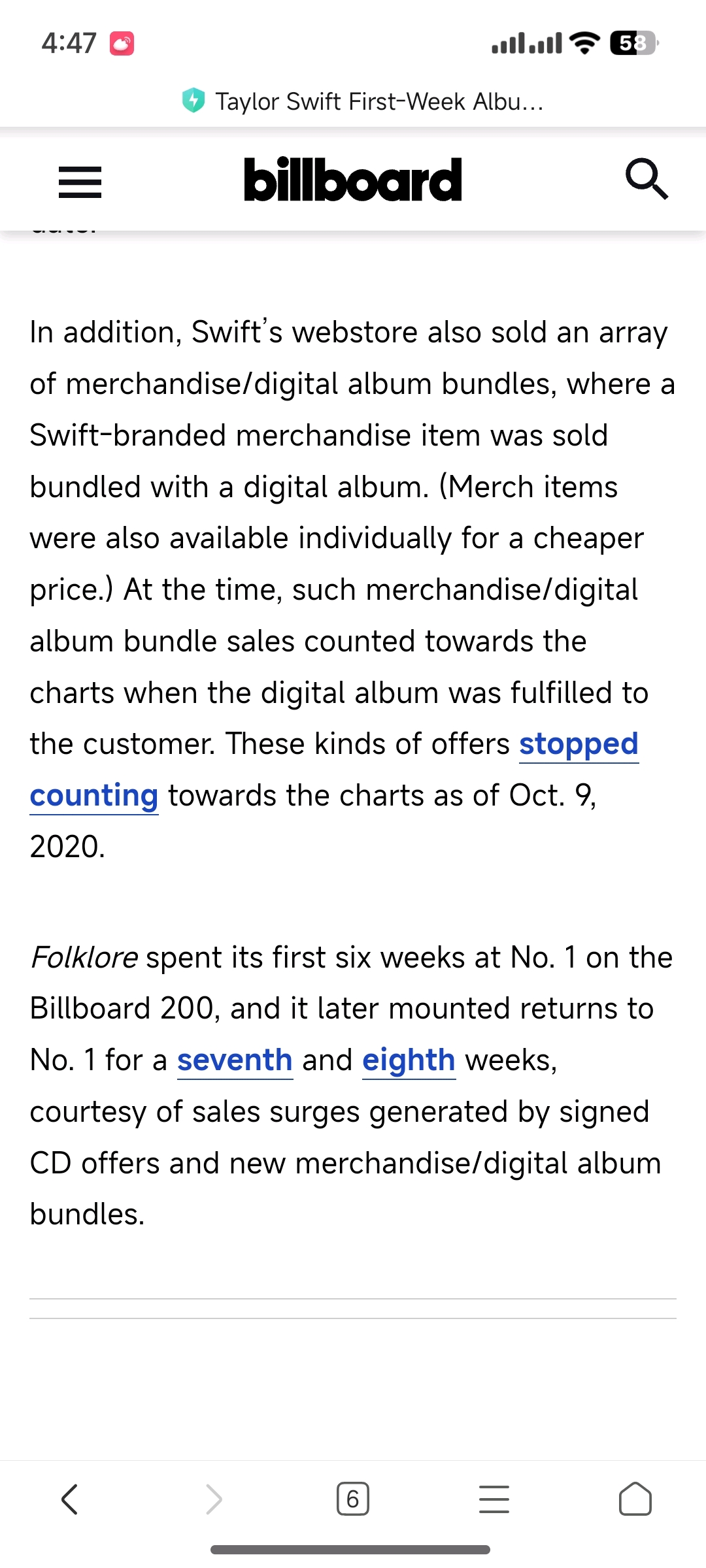Follow the "eighth" week link

point(409,1060)
